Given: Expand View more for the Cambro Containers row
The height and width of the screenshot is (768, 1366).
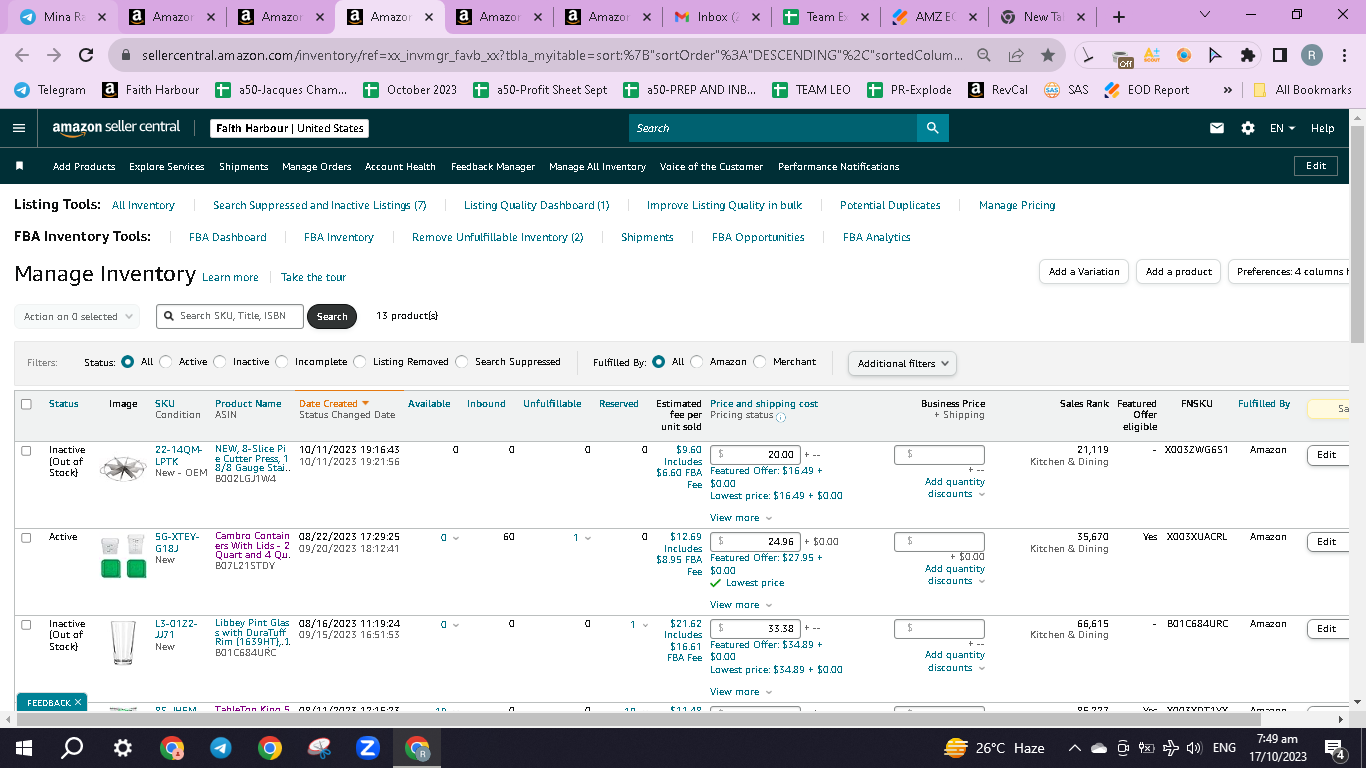Looking at the screenshot, I should tap(741, 605).
